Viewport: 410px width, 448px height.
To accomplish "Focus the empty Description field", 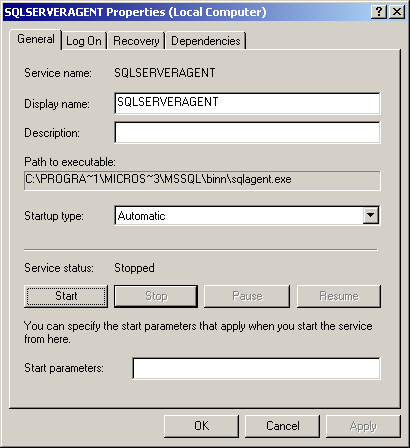I will tap(247, 132).
